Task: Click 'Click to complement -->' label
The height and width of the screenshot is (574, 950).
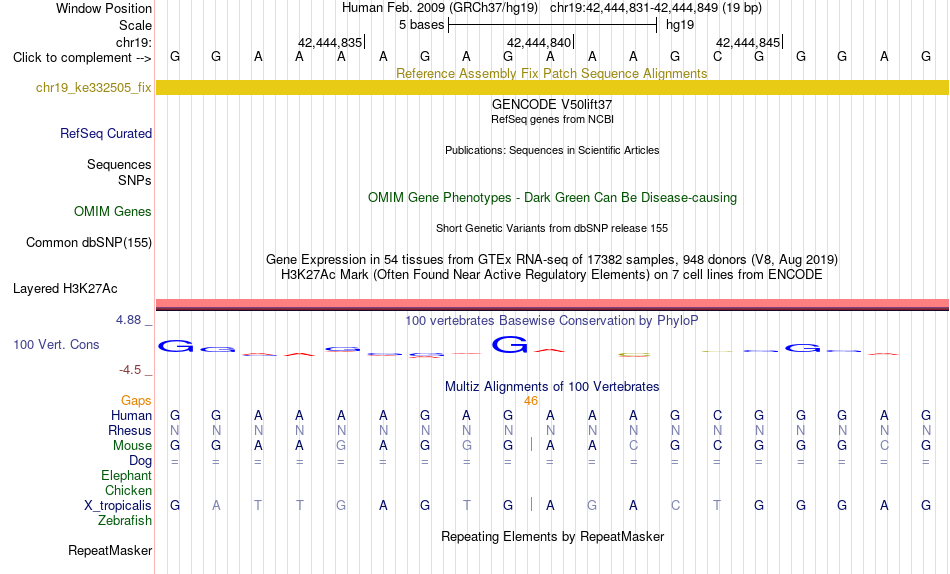Action: 82,58
